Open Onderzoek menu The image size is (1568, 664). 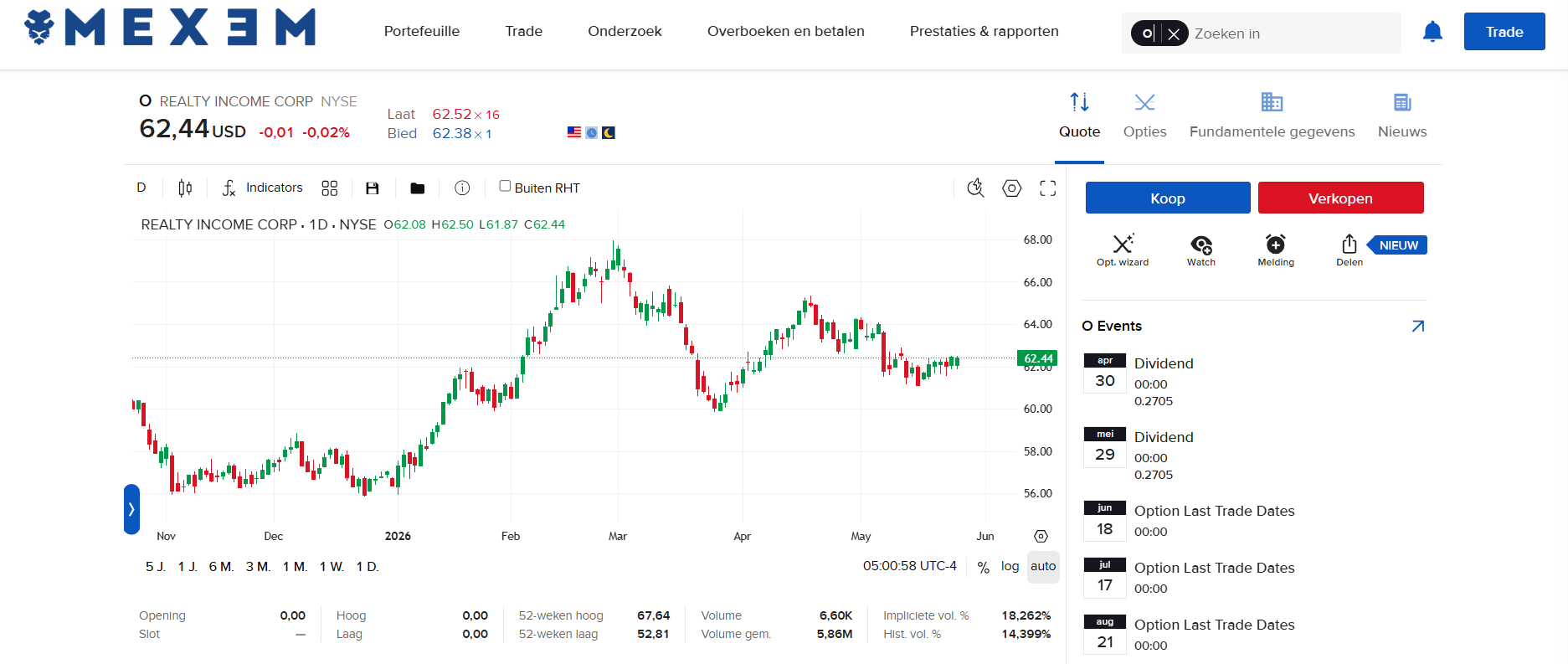625,31
